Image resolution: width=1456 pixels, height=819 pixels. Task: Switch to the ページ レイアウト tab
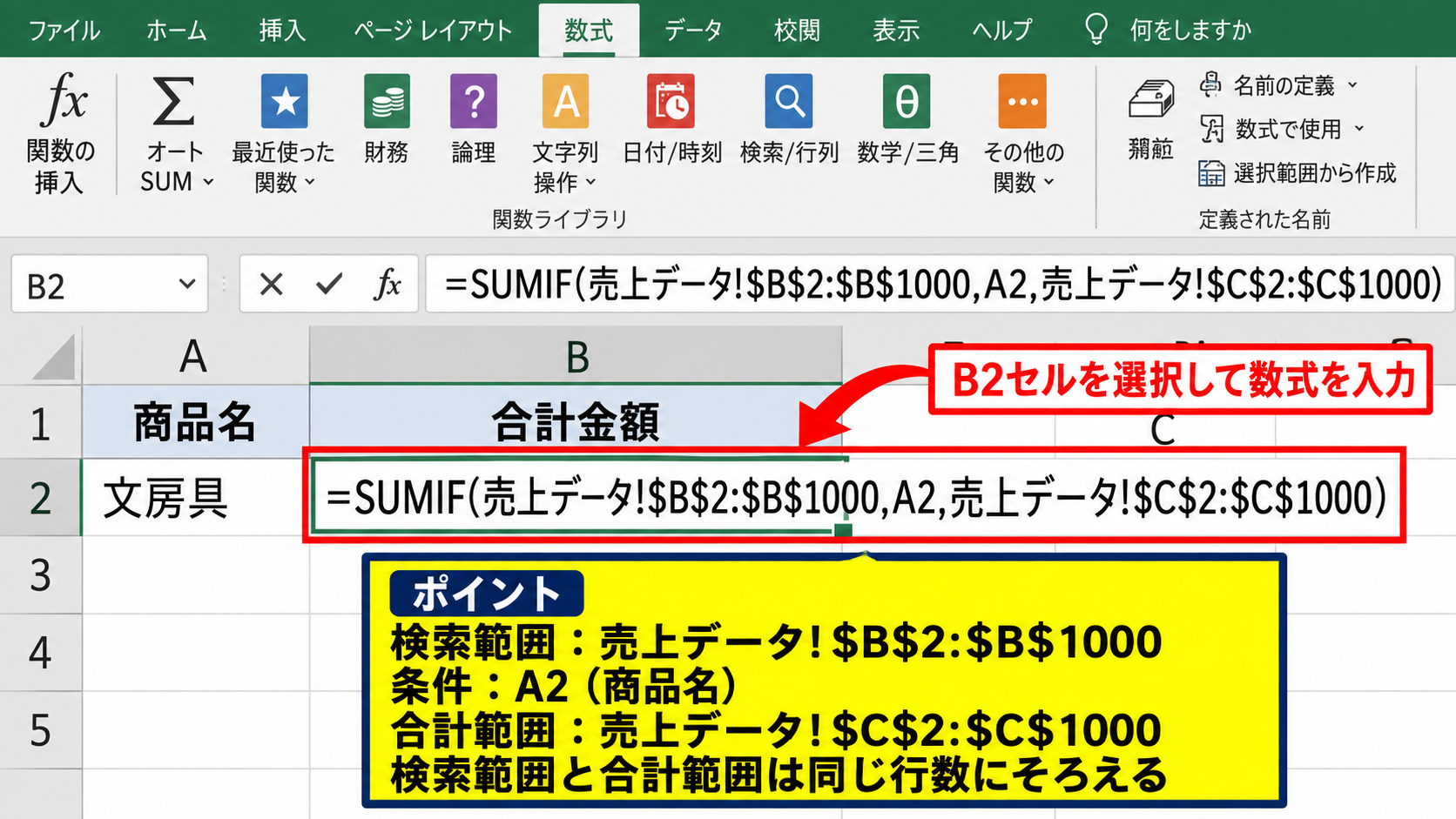pos(433,30)
